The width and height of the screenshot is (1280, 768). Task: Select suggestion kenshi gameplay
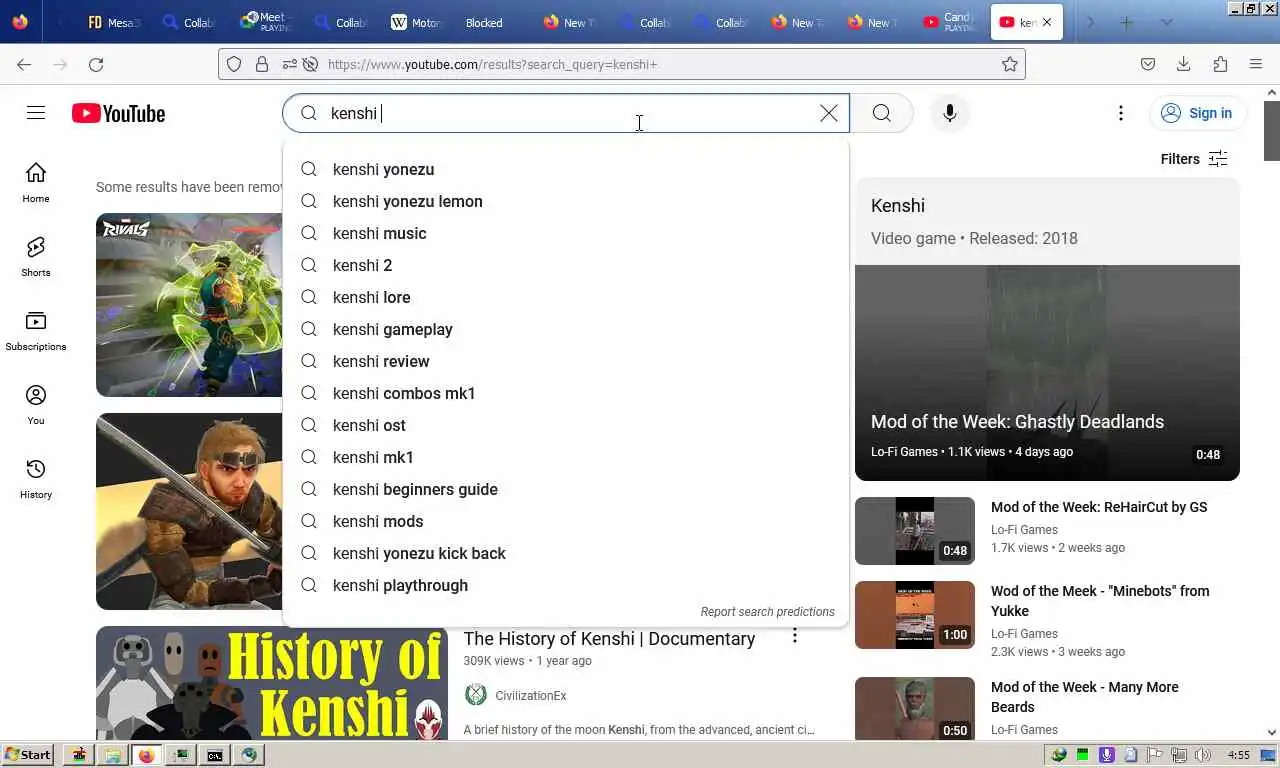tap(566, 329)
